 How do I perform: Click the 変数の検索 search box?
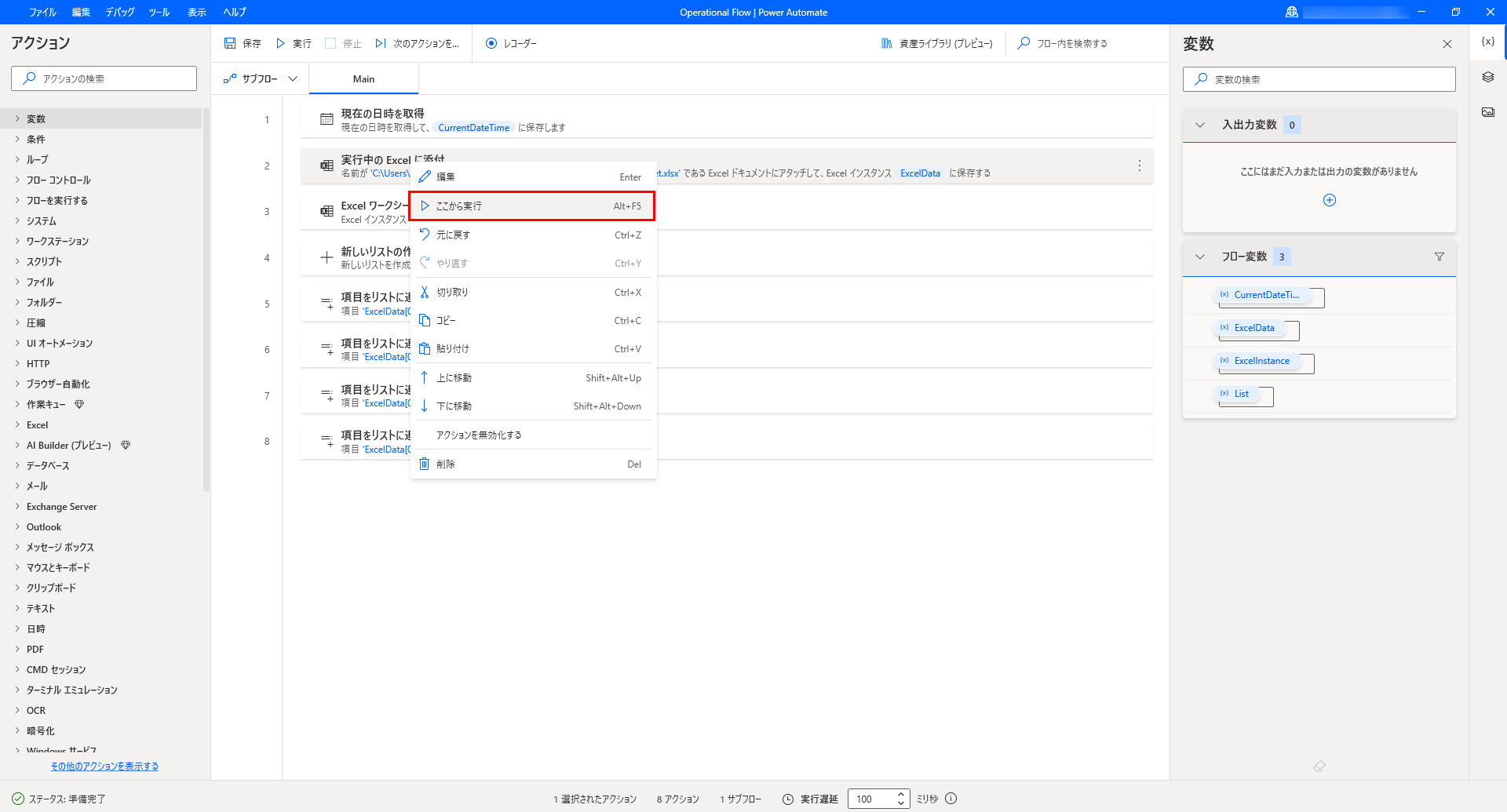coord(1319,79)
